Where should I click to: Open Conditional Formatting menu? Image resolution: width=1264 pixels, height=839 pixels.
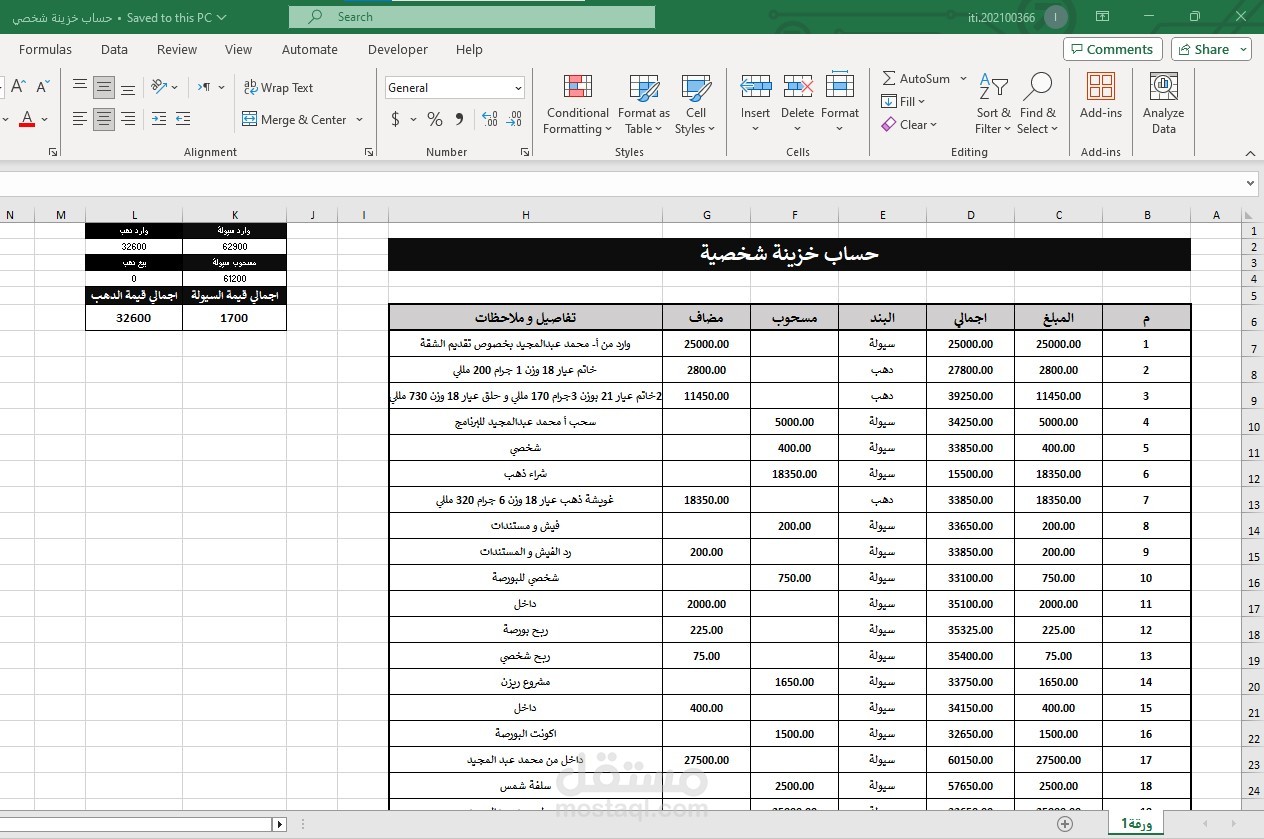coord(577,105)
